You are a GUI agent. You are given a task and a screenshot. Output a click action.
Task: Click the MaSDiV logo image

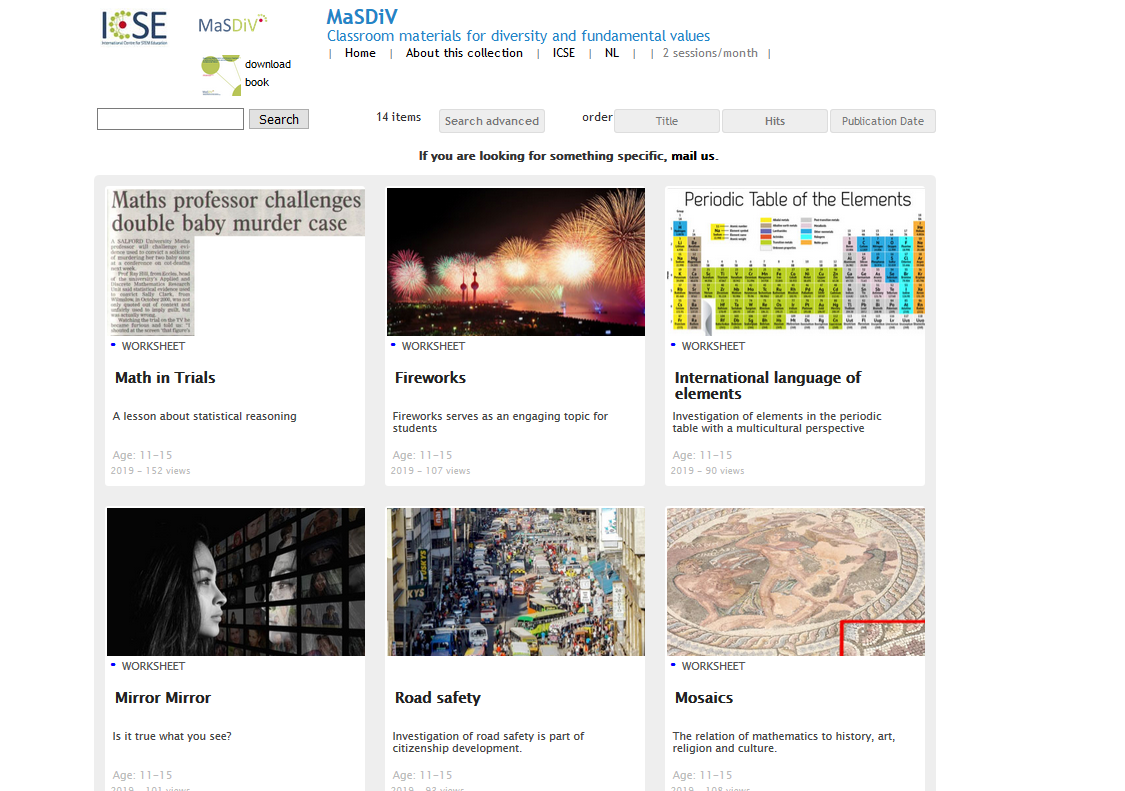232,24
